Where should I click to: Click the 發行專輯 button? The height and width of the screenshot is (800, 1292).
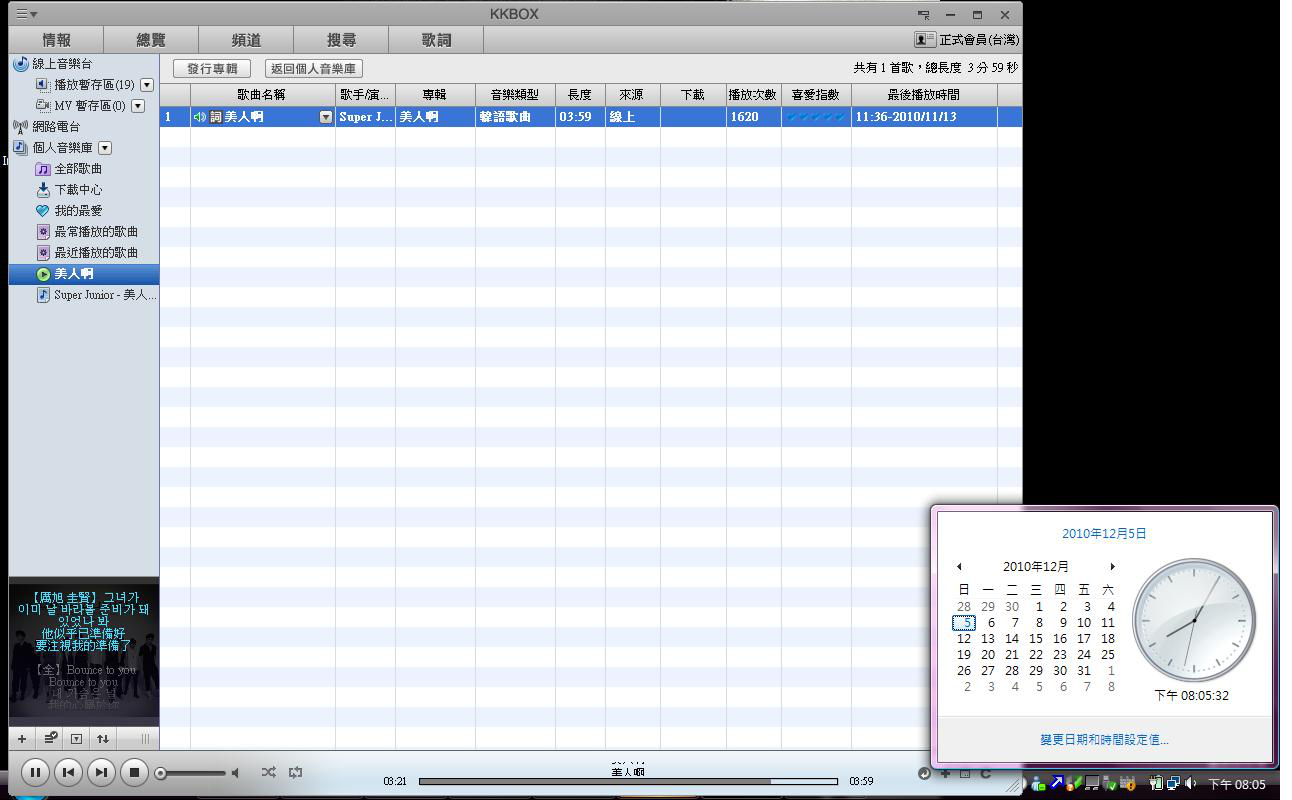coord(212,69)
